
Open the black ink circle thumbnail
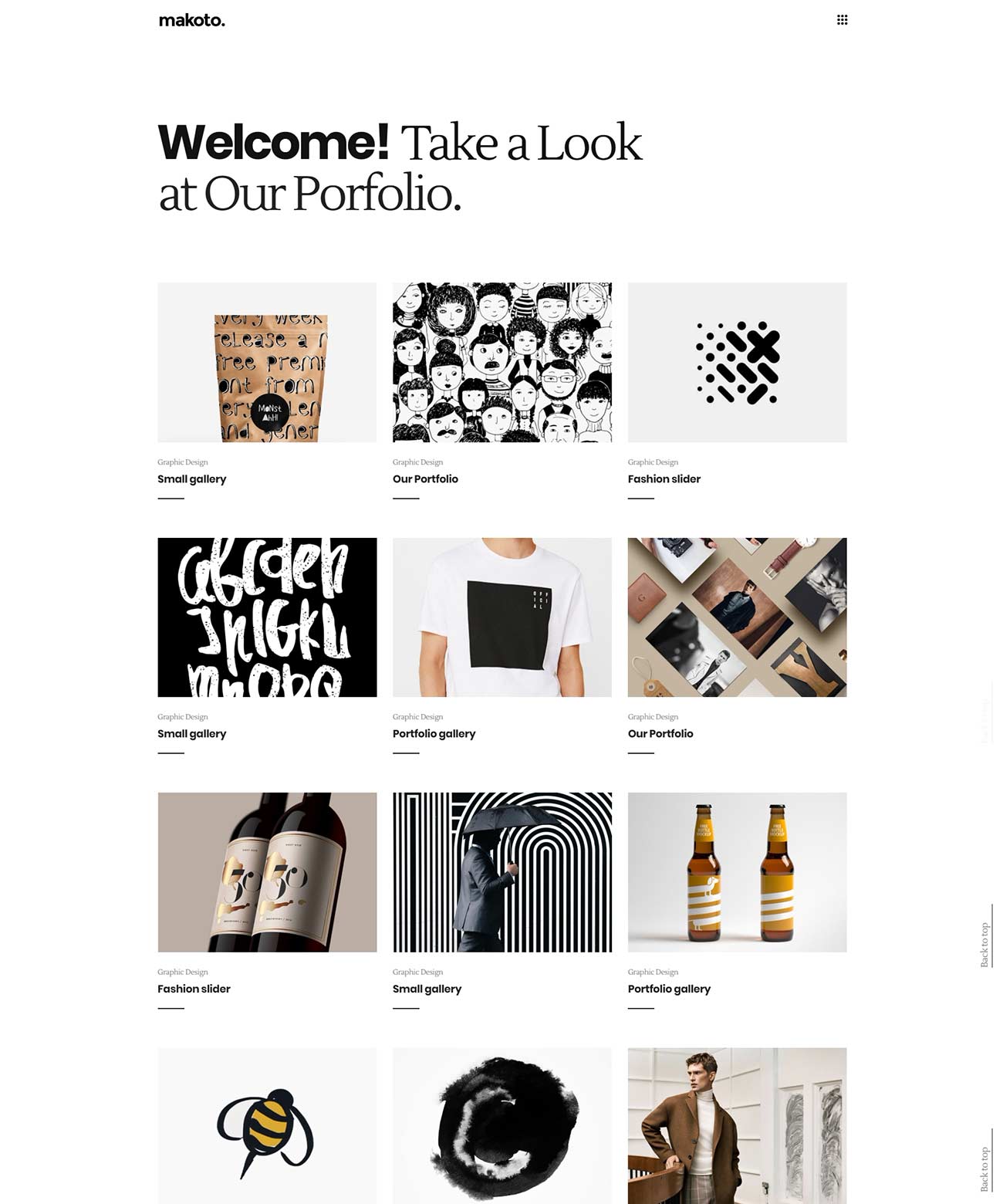tap(502, 1125)
